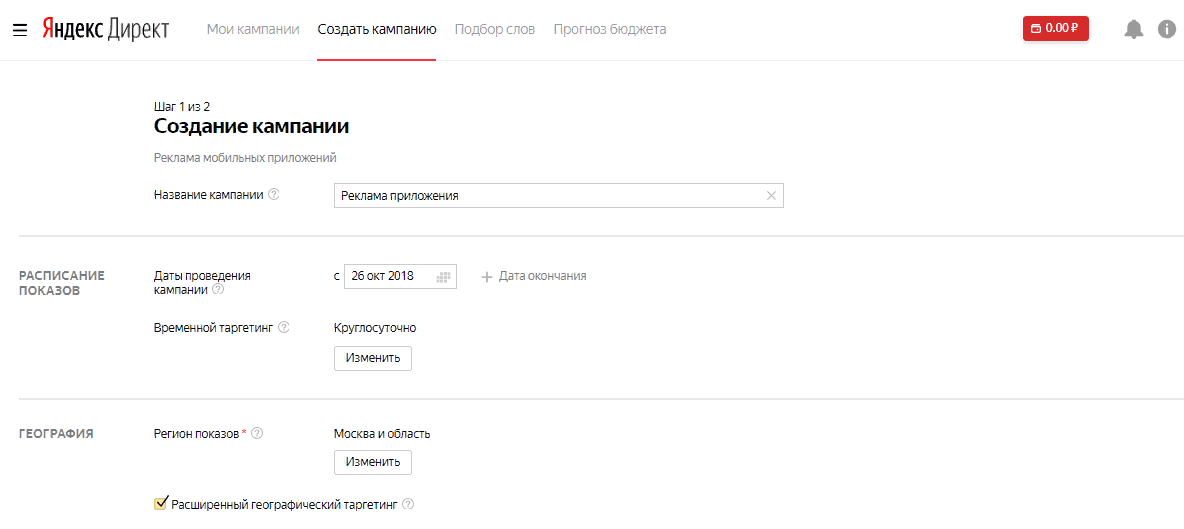Click the 0.00 ₽ balance button

(1056, 29)
